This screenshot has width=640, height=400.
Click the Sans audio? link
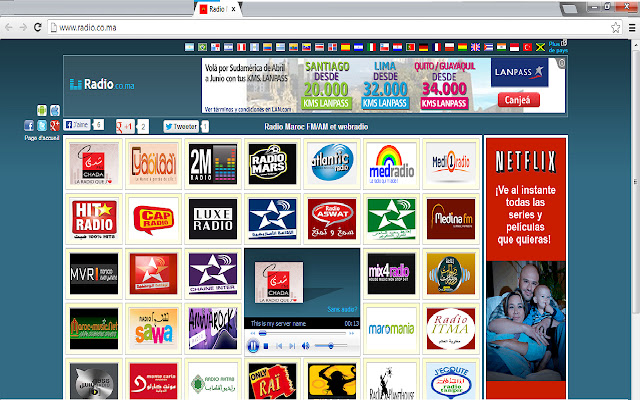coord(342,309)
